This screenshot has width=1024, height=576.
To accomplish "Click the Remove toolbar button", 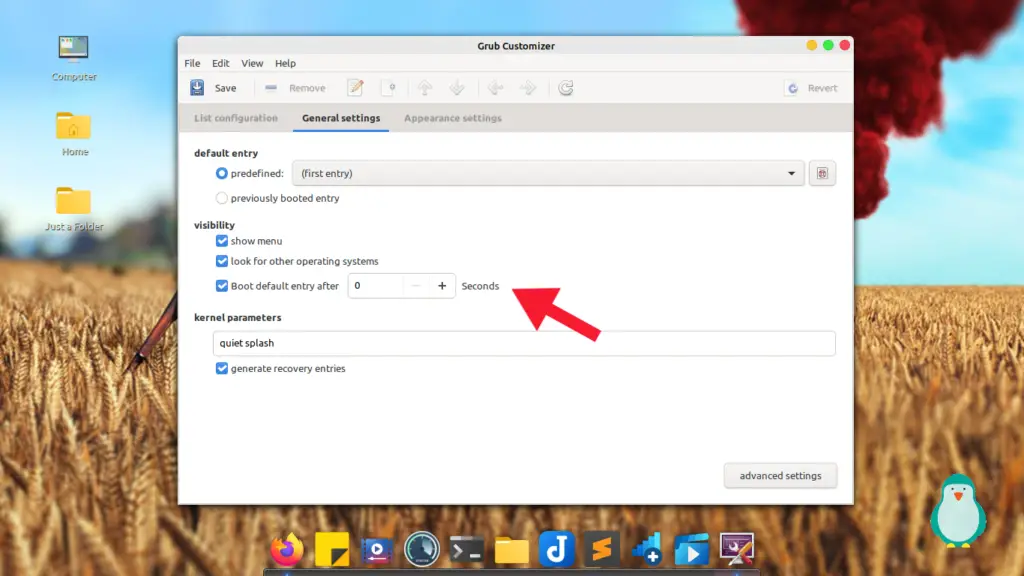I will coord(295,88).
